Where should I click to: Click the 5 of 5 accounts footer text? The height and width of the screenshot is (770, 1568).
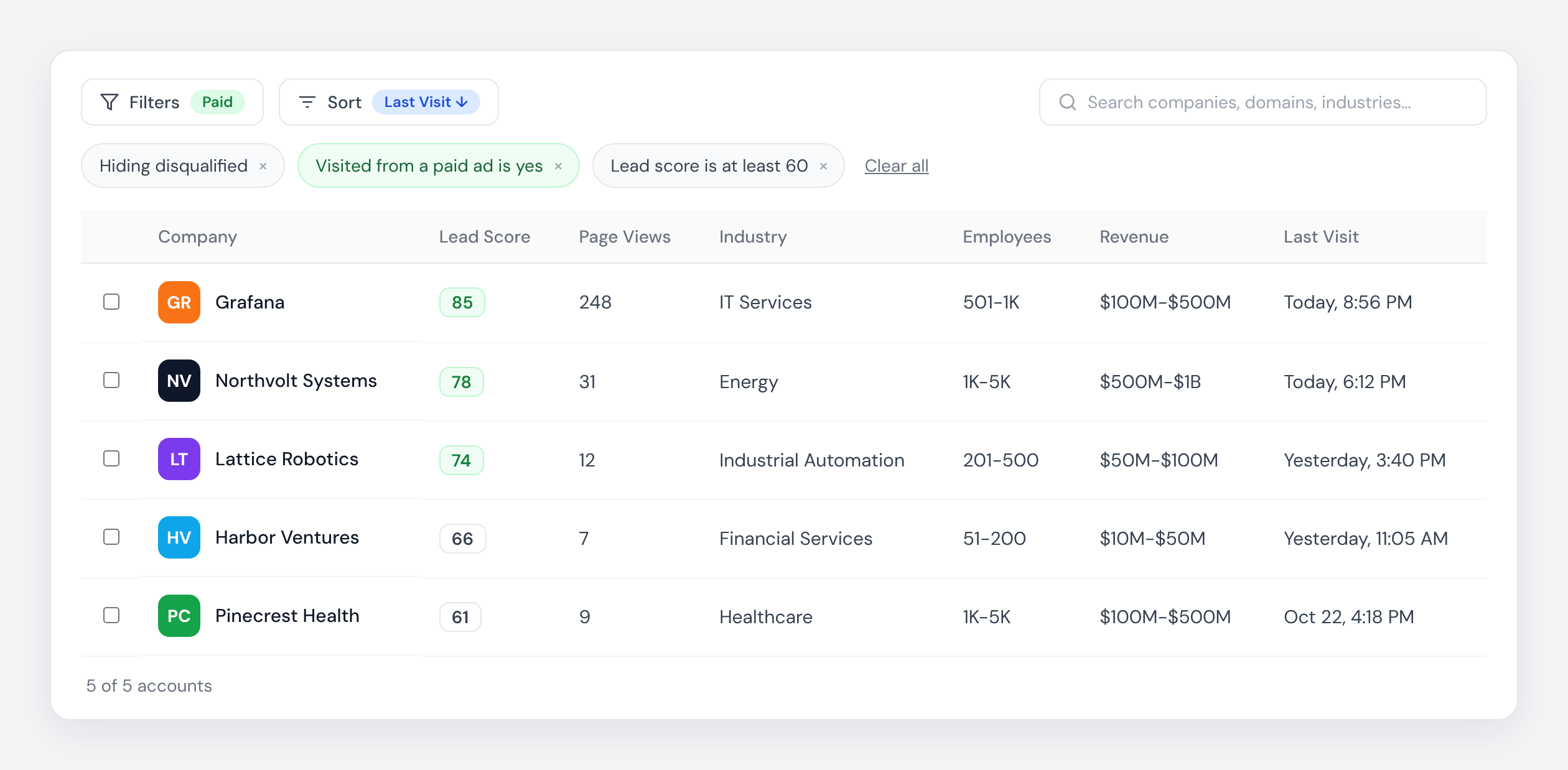149,686
